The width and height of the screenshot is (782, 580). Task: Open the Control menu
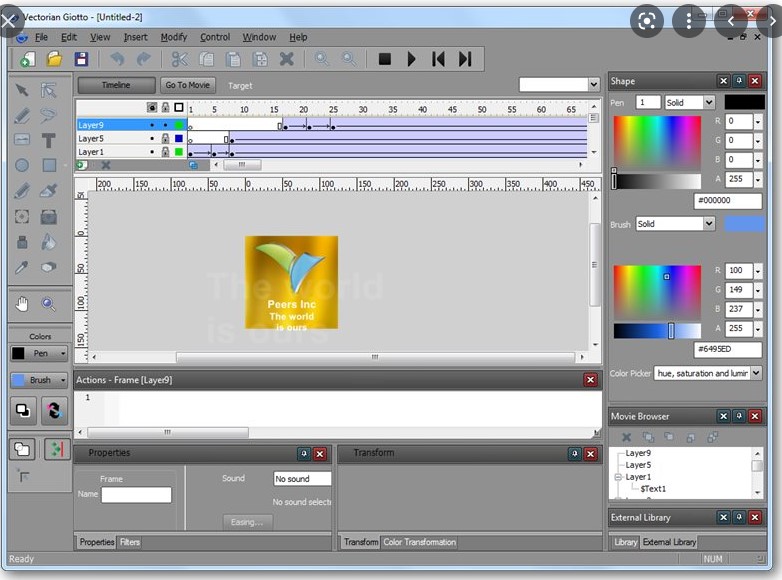pyautogui.click(x=215, y=37)
